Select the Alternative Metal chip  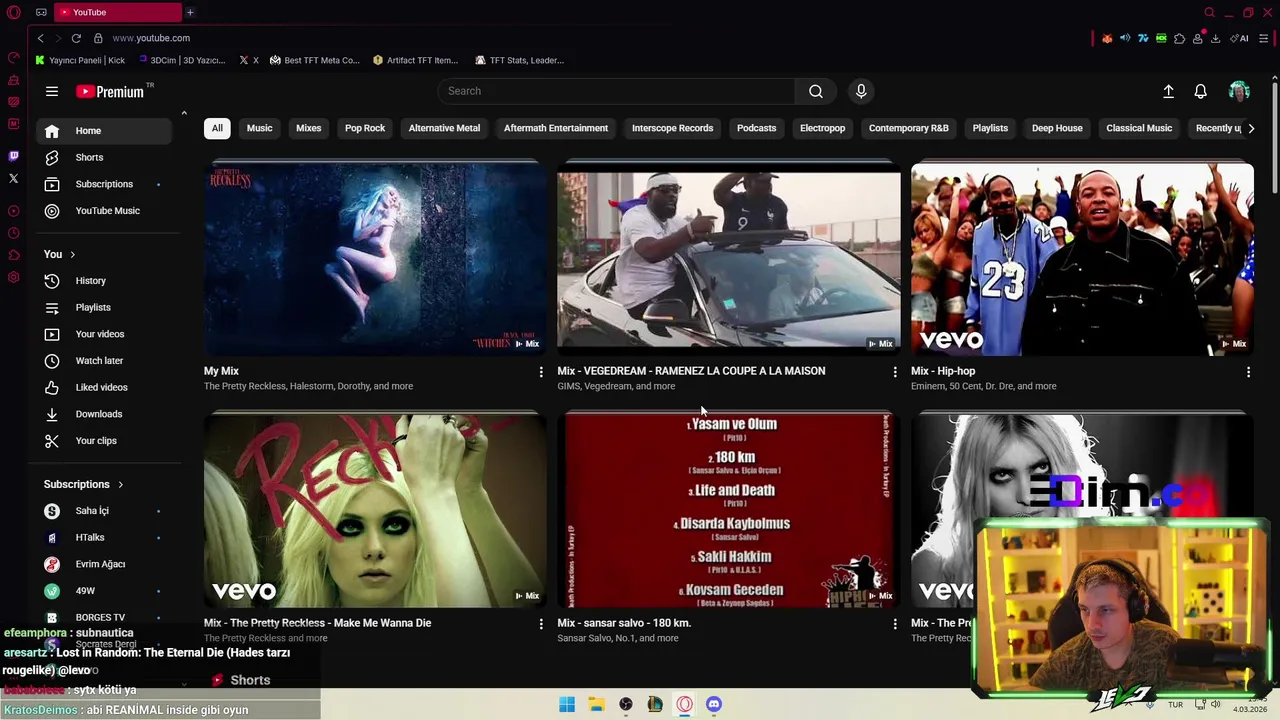tap(444, 128)
